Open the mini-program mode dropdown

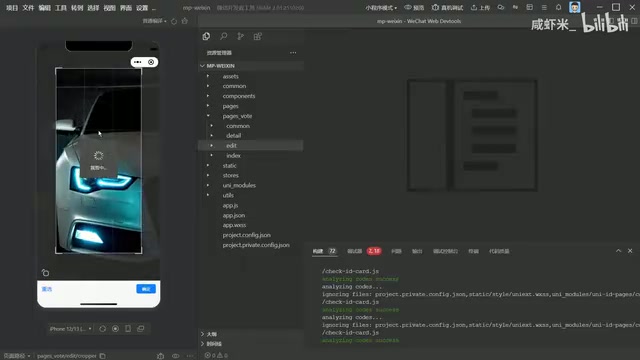(381, 8)
